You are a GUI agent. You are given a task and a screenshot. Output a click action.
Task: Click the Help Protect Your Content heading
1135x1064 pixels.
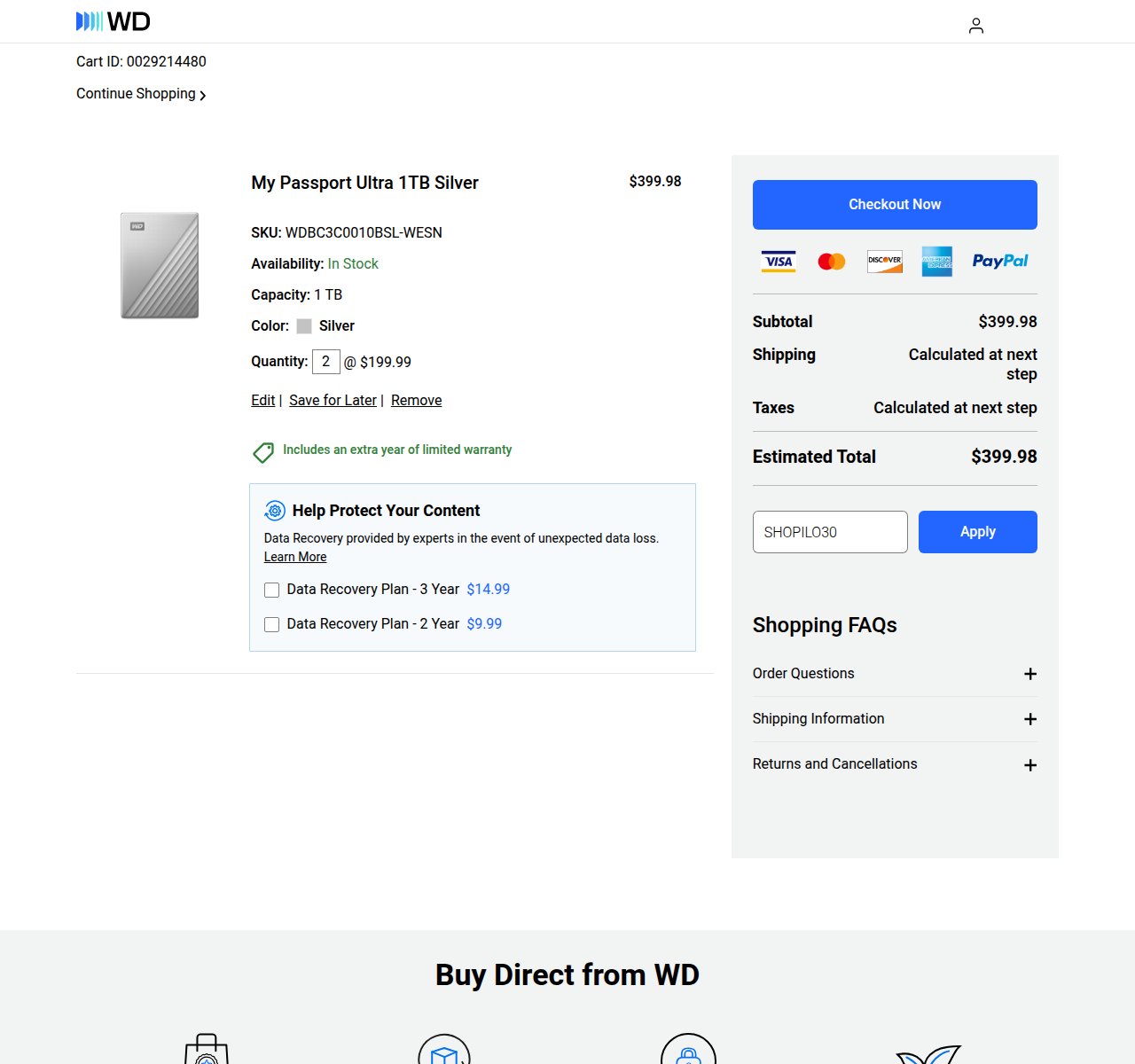click(x=386, y=511)
